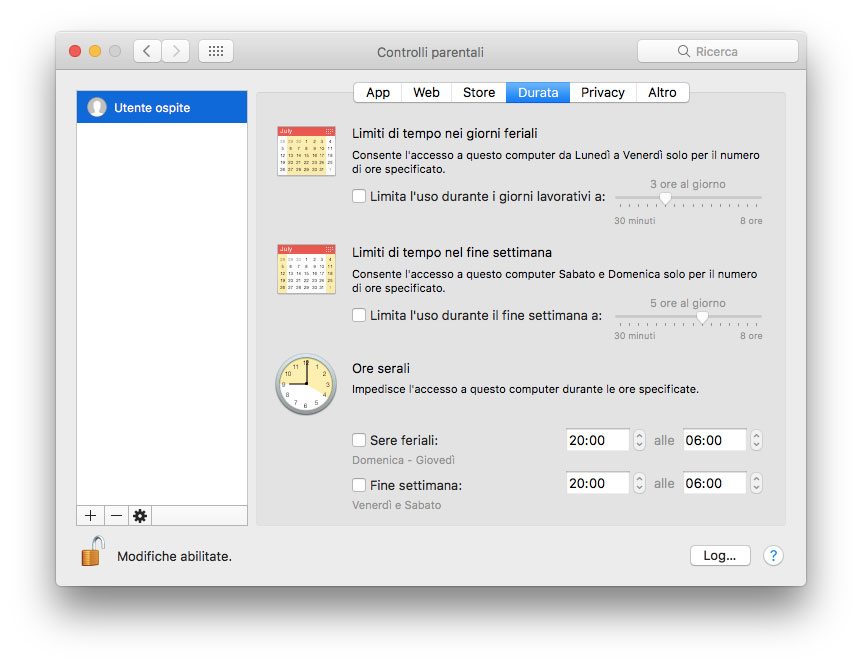Image resolution: width=862 pixels, height=666 pixels.
Task: Click Fine settimana 06:00 end time field
Action: click(x=714, y=483)
